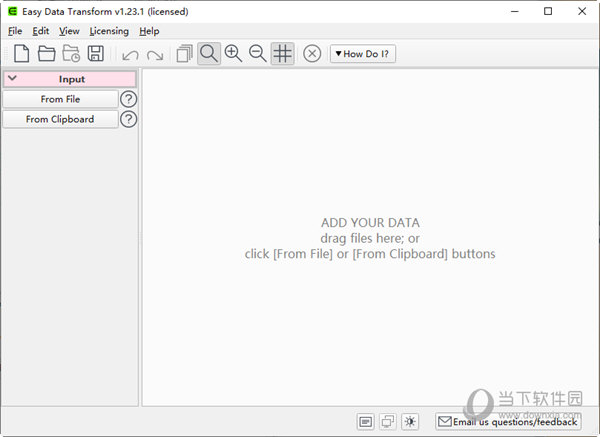600x437 pixels.
Task: Click the Redo arrow icon
Action: [x=155, y=55]
